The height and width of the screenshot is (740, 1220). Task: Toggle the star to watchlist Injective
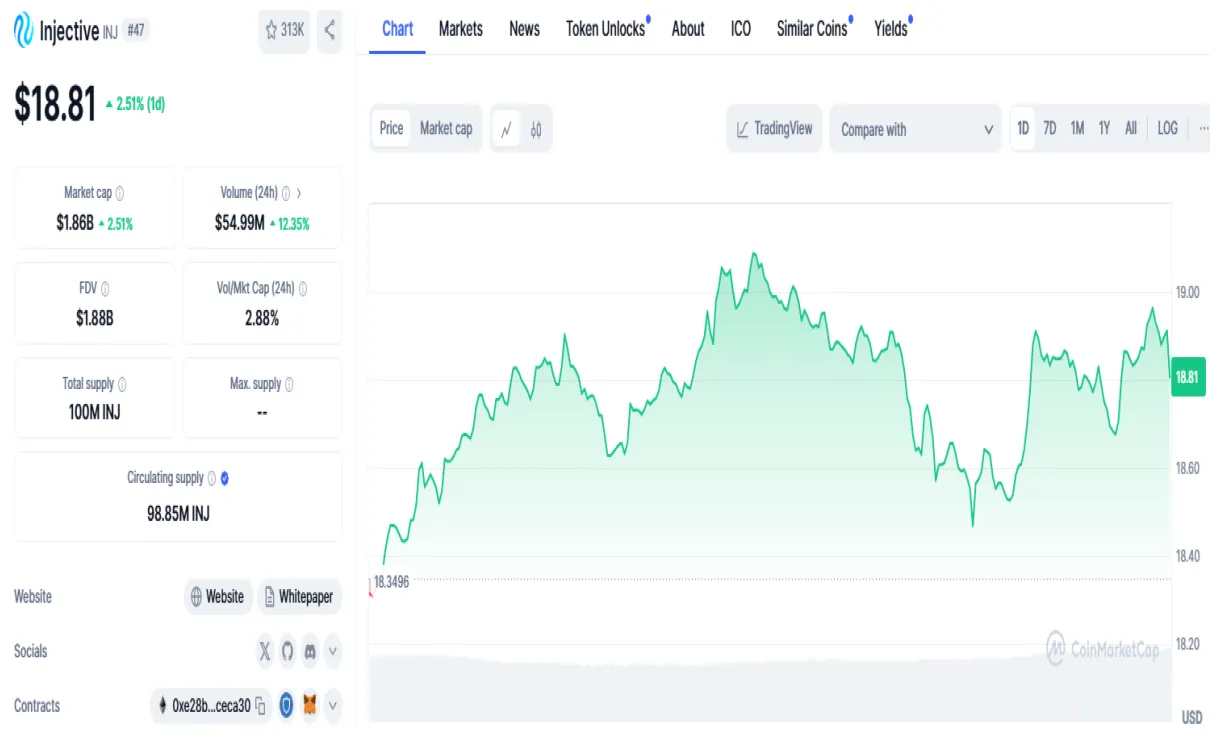271,32
